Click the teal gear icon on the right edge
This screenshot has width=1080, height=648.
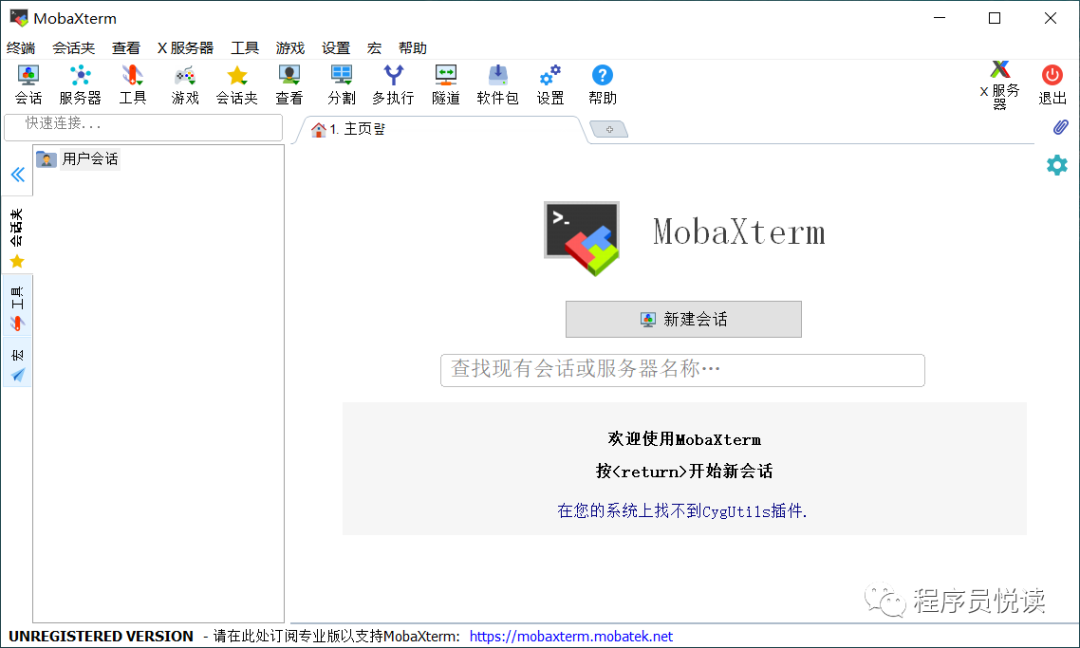pyautogui.click(x=1057, y=165)
